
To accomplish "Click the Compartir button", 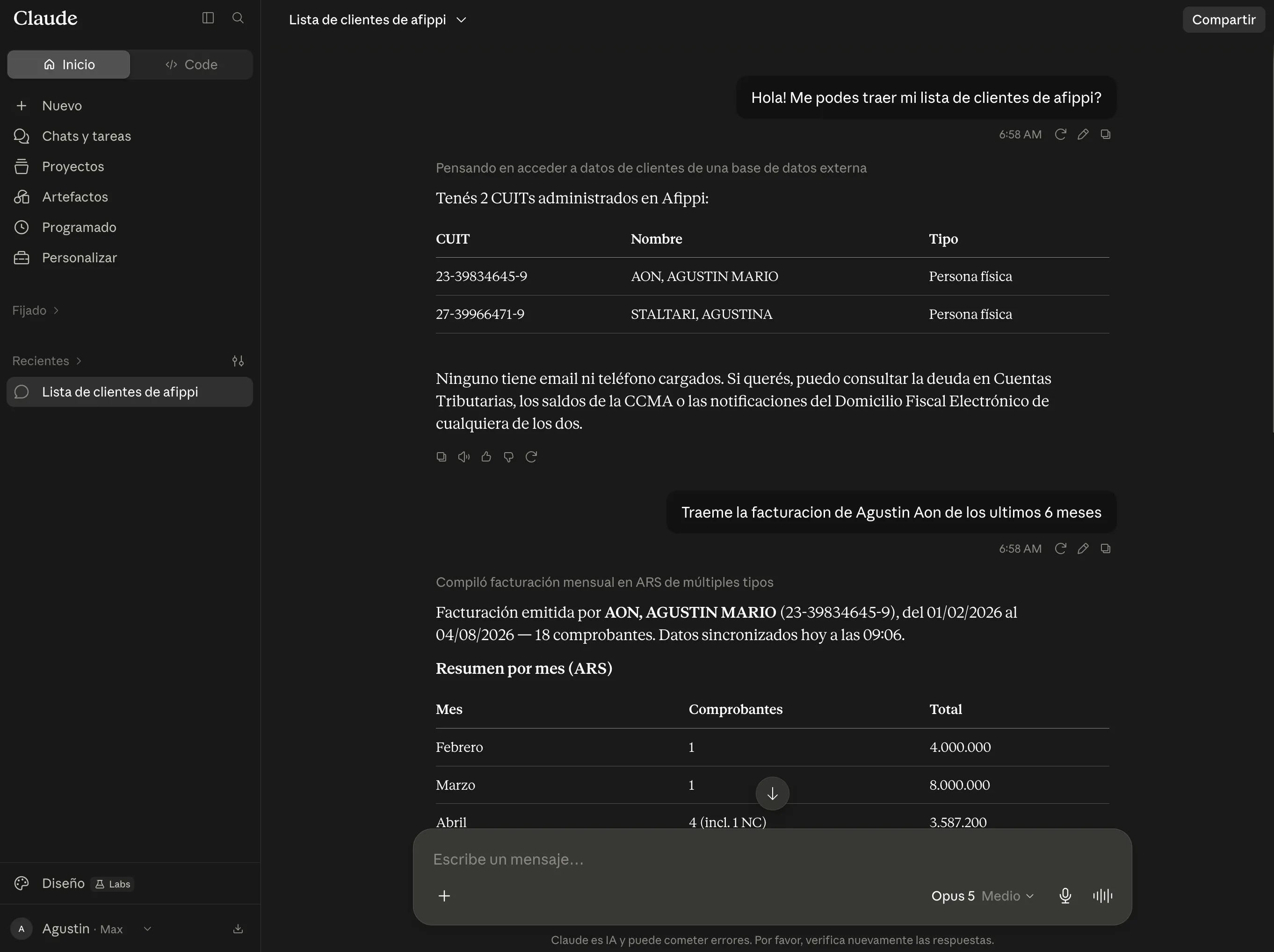I will point(1223,20).
